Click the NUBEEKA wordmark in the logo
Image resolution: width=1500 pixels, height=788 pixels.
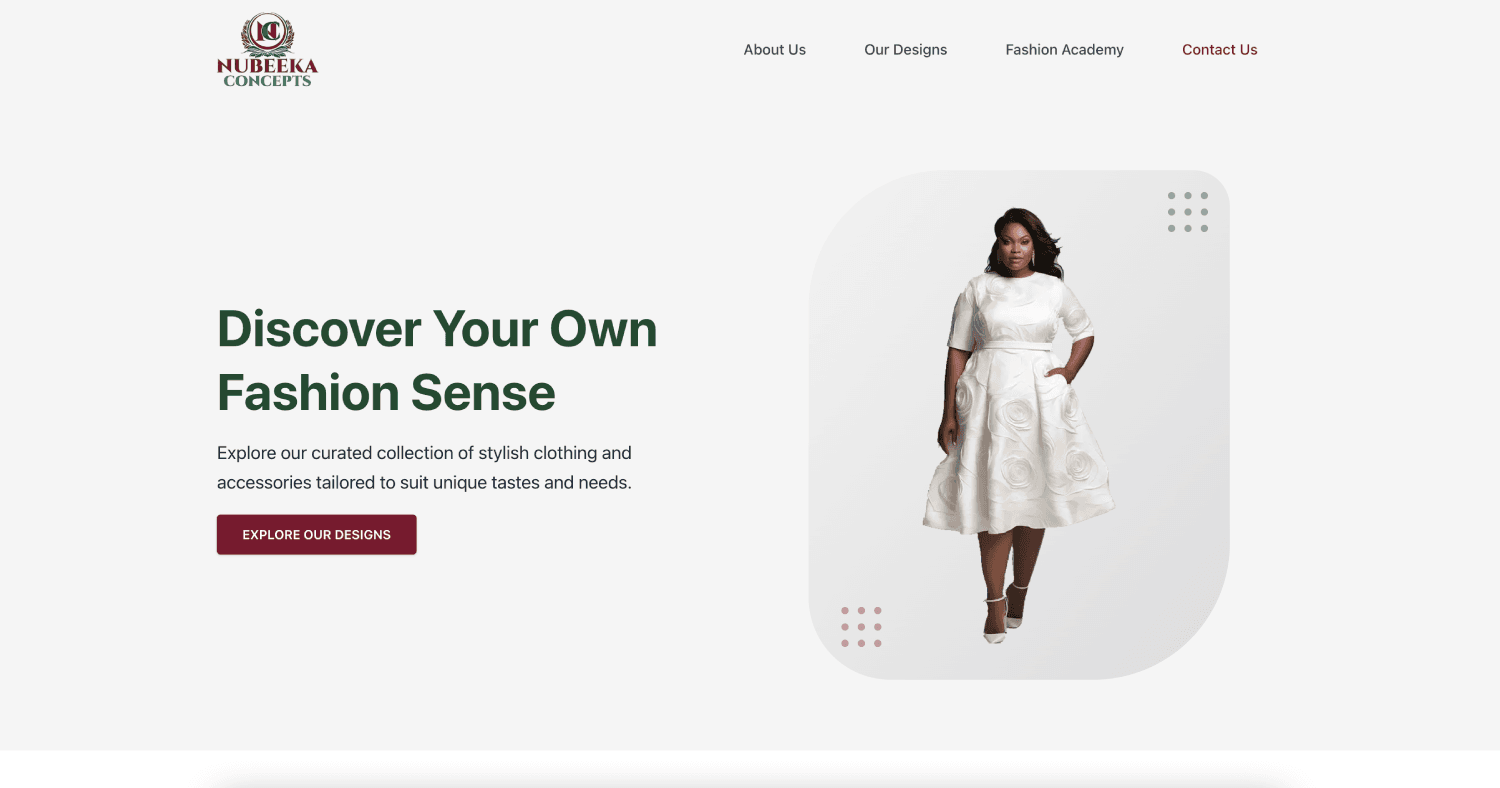tap(267, 67)
